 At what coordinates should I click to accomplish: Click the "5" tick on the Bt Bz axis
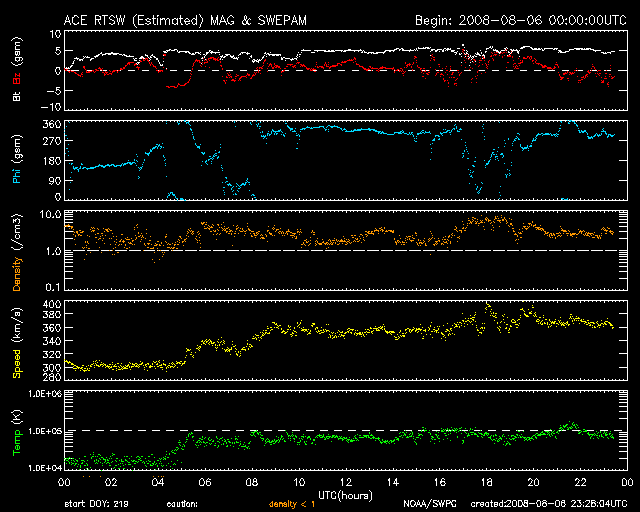(58, 51)
